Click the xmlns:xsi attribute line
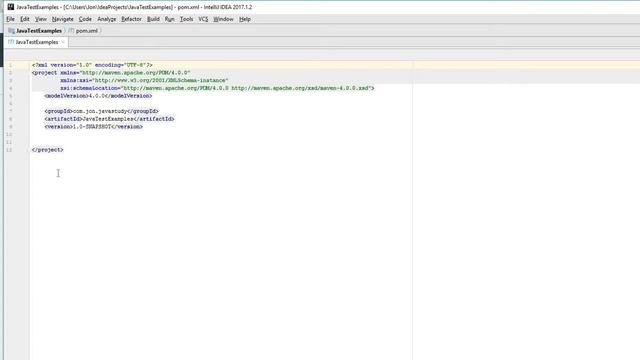 144,80
